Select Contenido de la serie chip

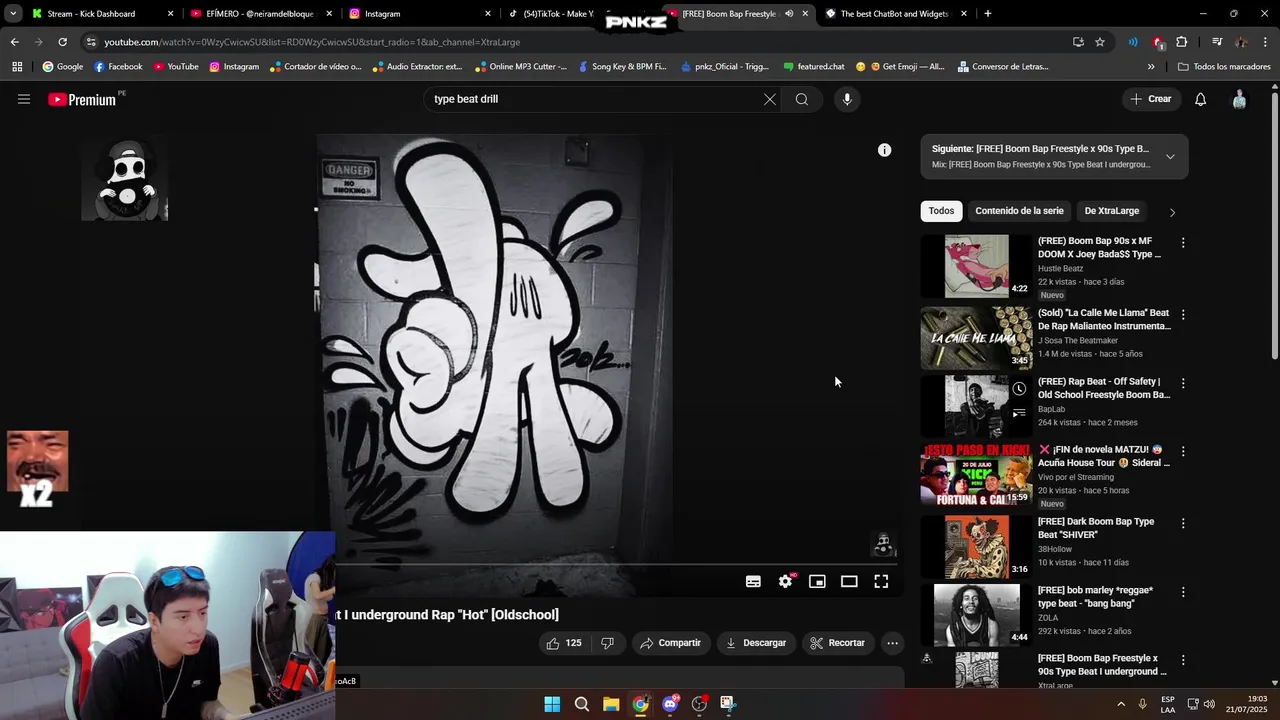coord(1019,211)
